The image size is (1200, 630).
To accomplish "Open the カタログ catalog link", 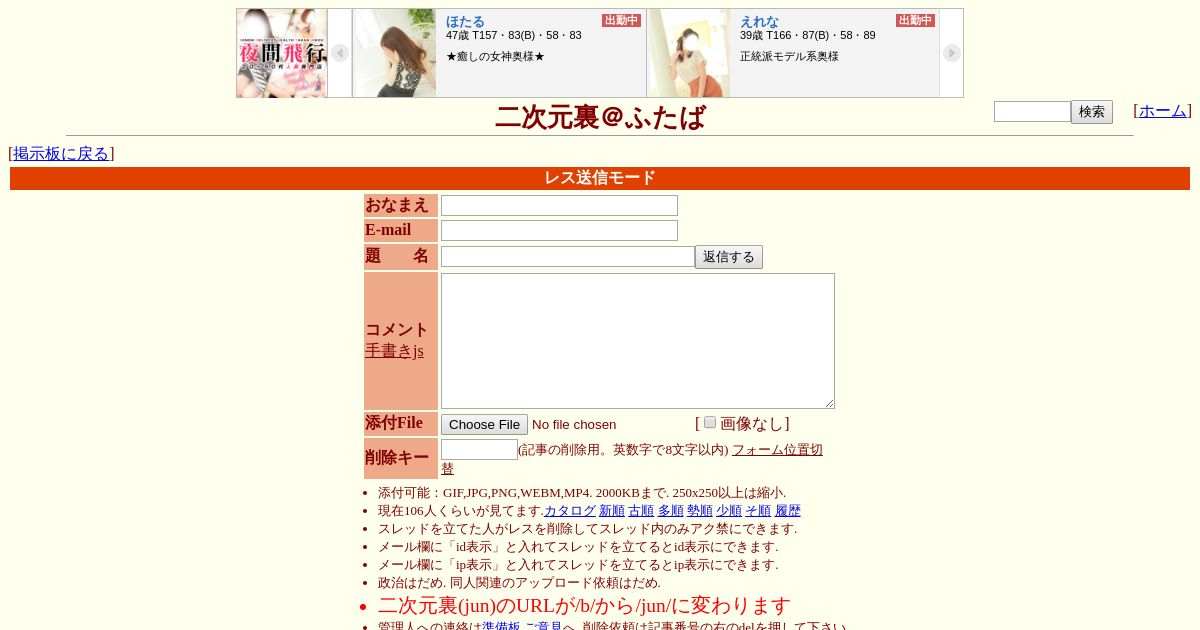I will 570,511.
